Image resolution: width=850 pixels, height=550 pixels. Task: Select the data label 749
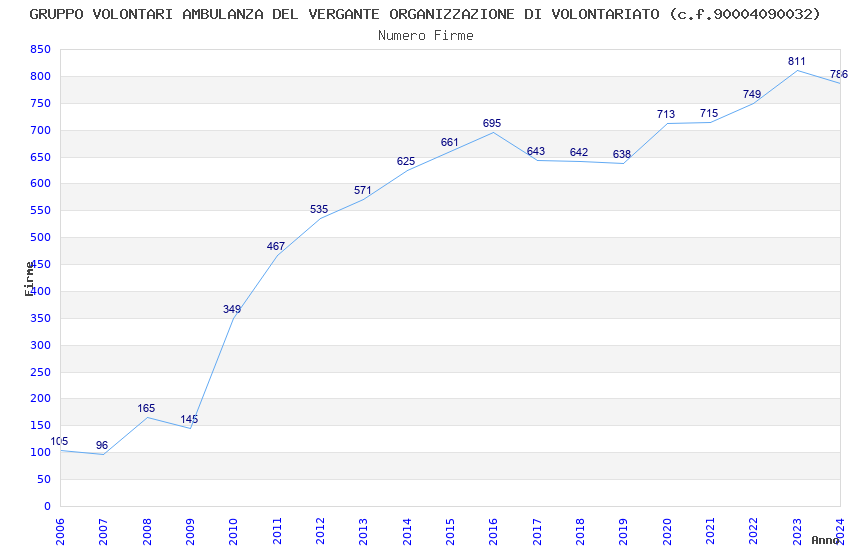[752, 94]
